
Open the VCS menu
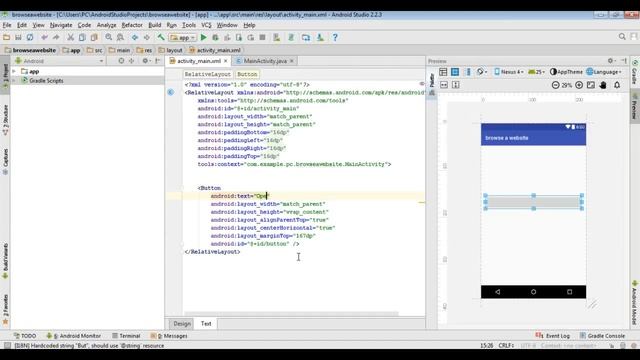(x=206, y=25)
